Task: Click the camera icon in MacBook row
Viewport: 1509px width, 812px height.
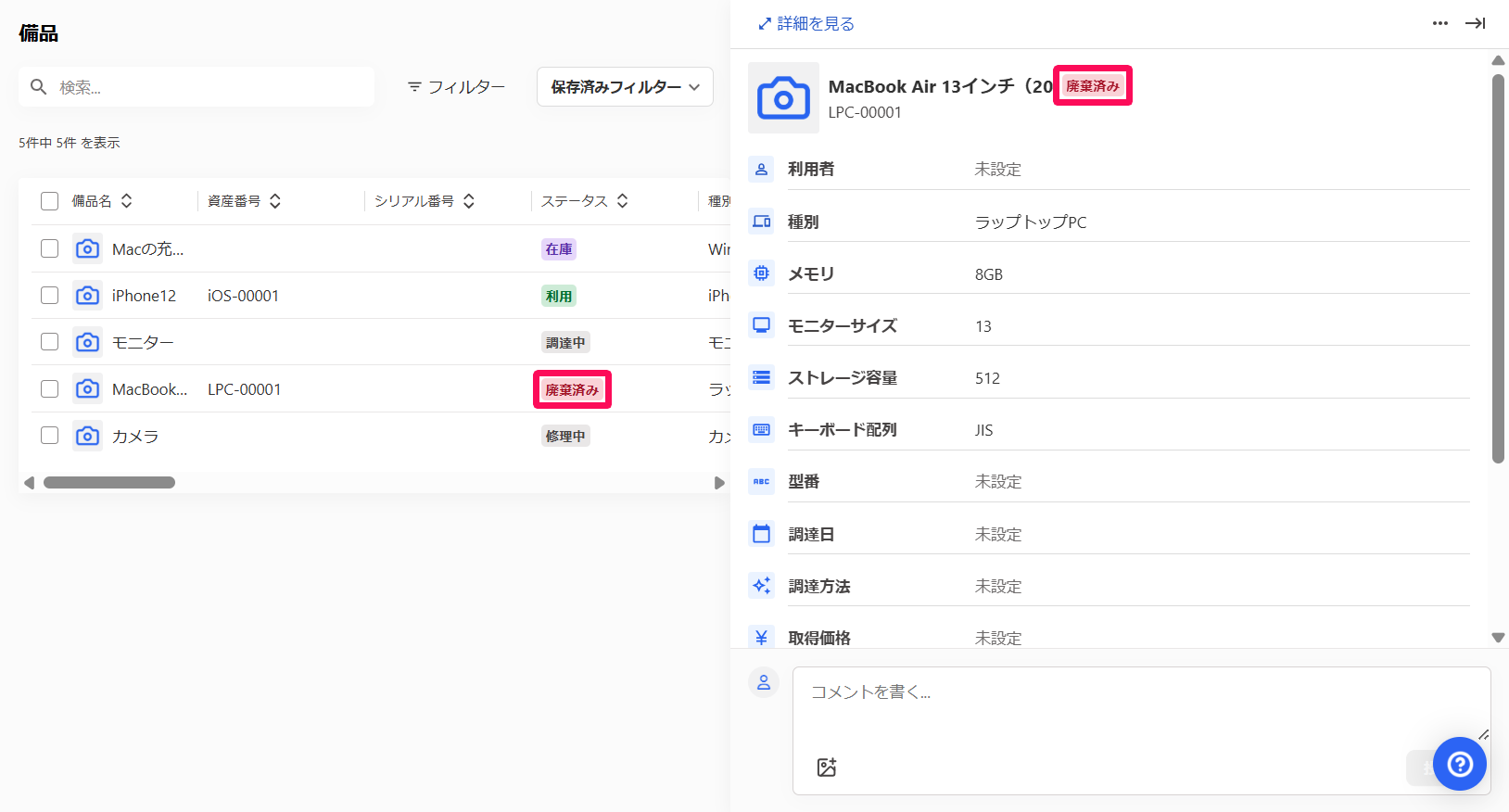Action: 87,389
